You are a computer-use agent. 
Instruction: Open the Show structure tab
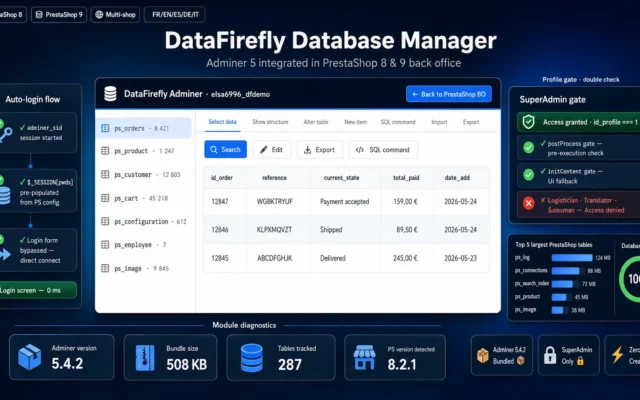tap(270, 122)
